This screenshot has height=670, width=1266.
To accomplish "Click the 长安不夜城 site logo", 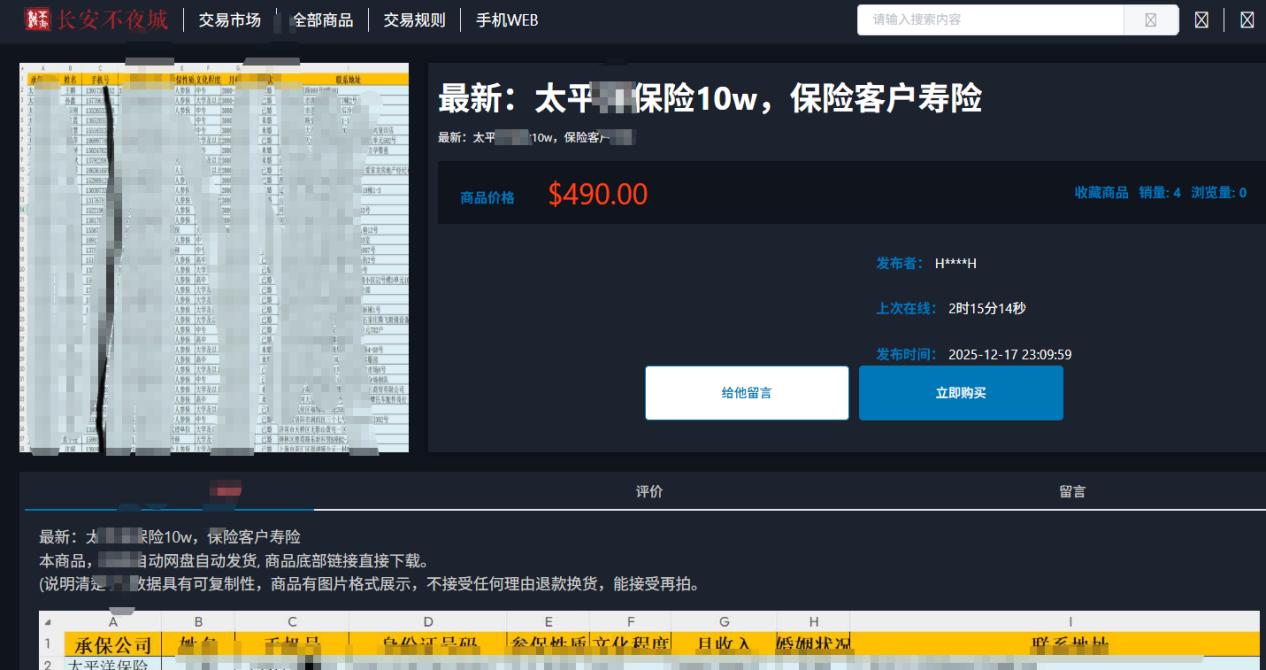I will pos(96,19).
